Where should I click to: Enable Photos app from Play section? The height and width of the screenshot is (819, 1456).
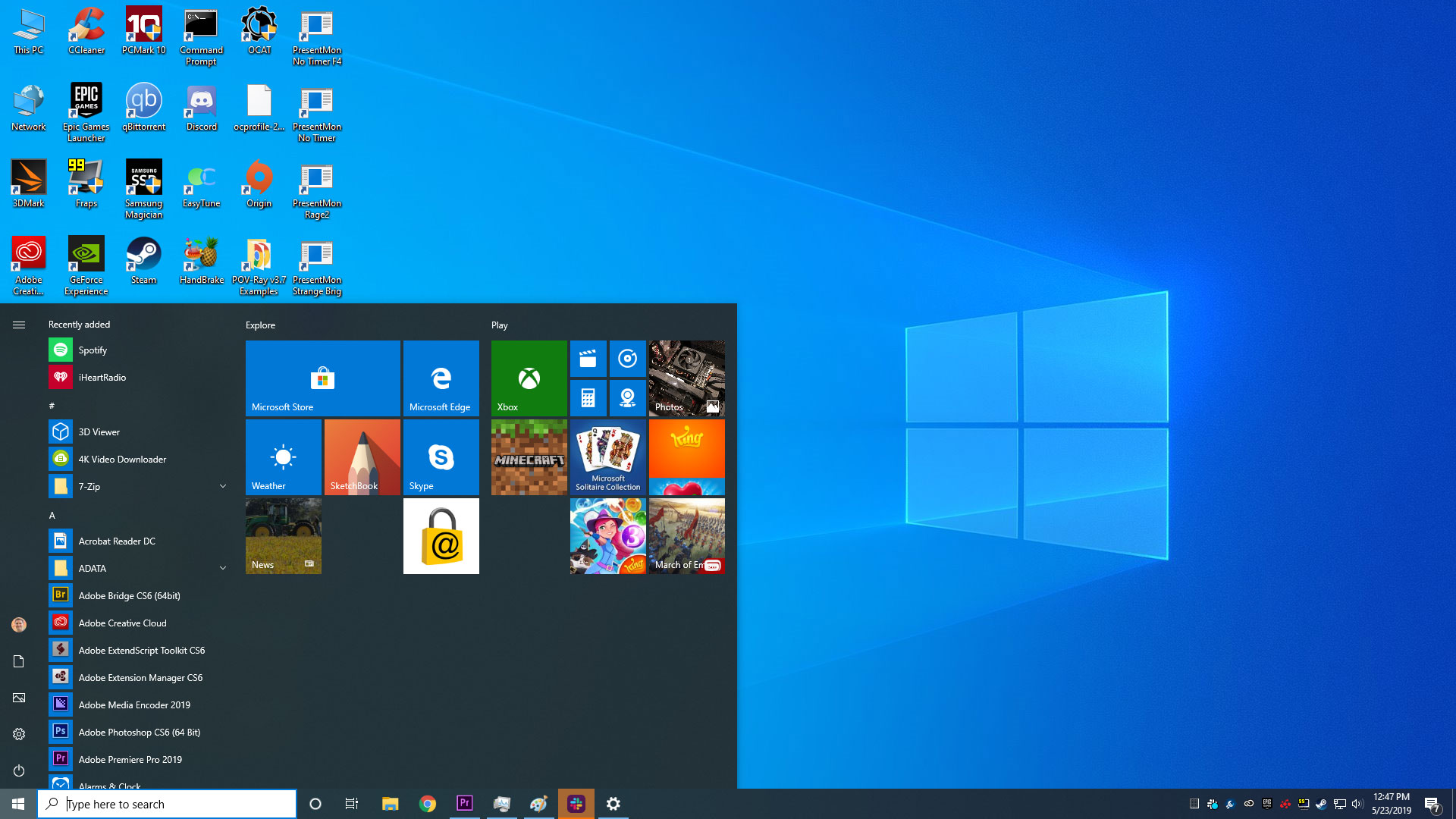[687, 378]
